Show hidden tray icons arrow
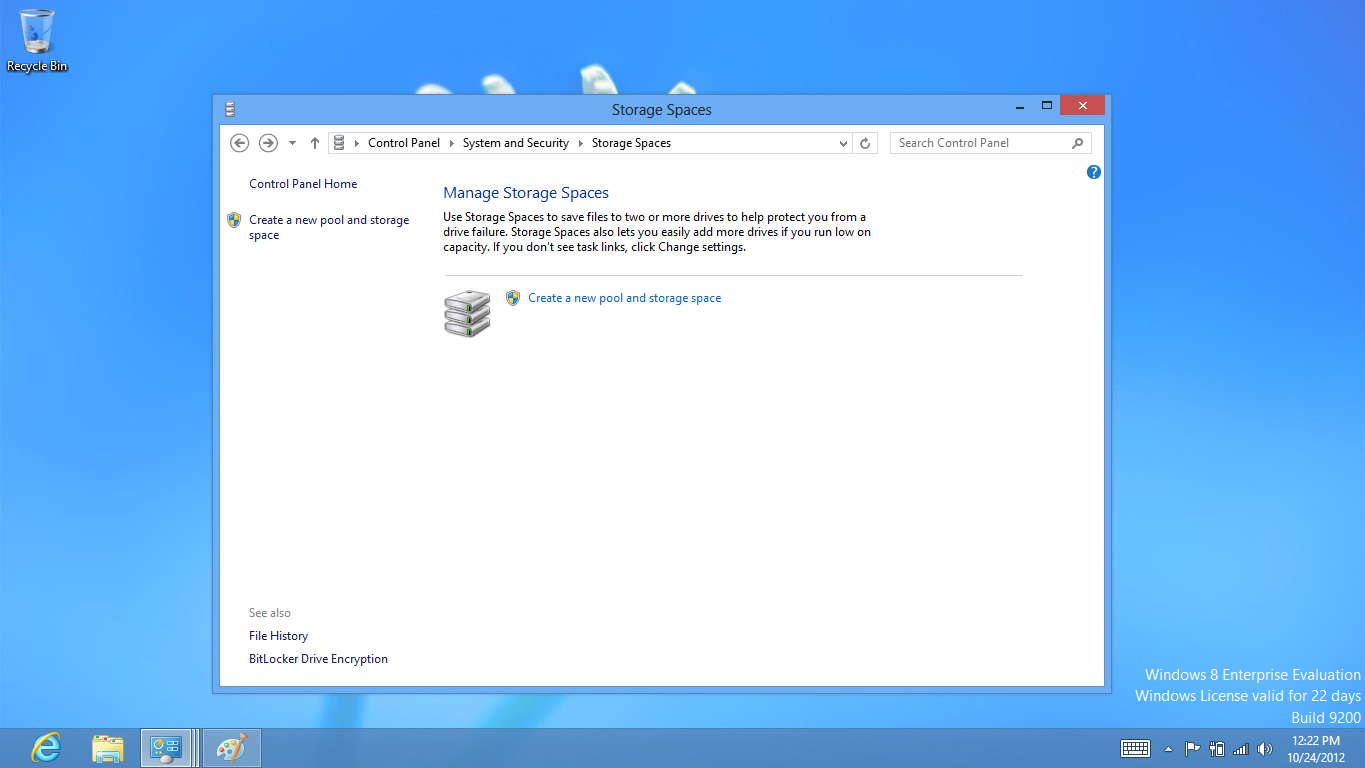Image resolution: width=1365 pixels, height=768 pixels. point(1168,748)
